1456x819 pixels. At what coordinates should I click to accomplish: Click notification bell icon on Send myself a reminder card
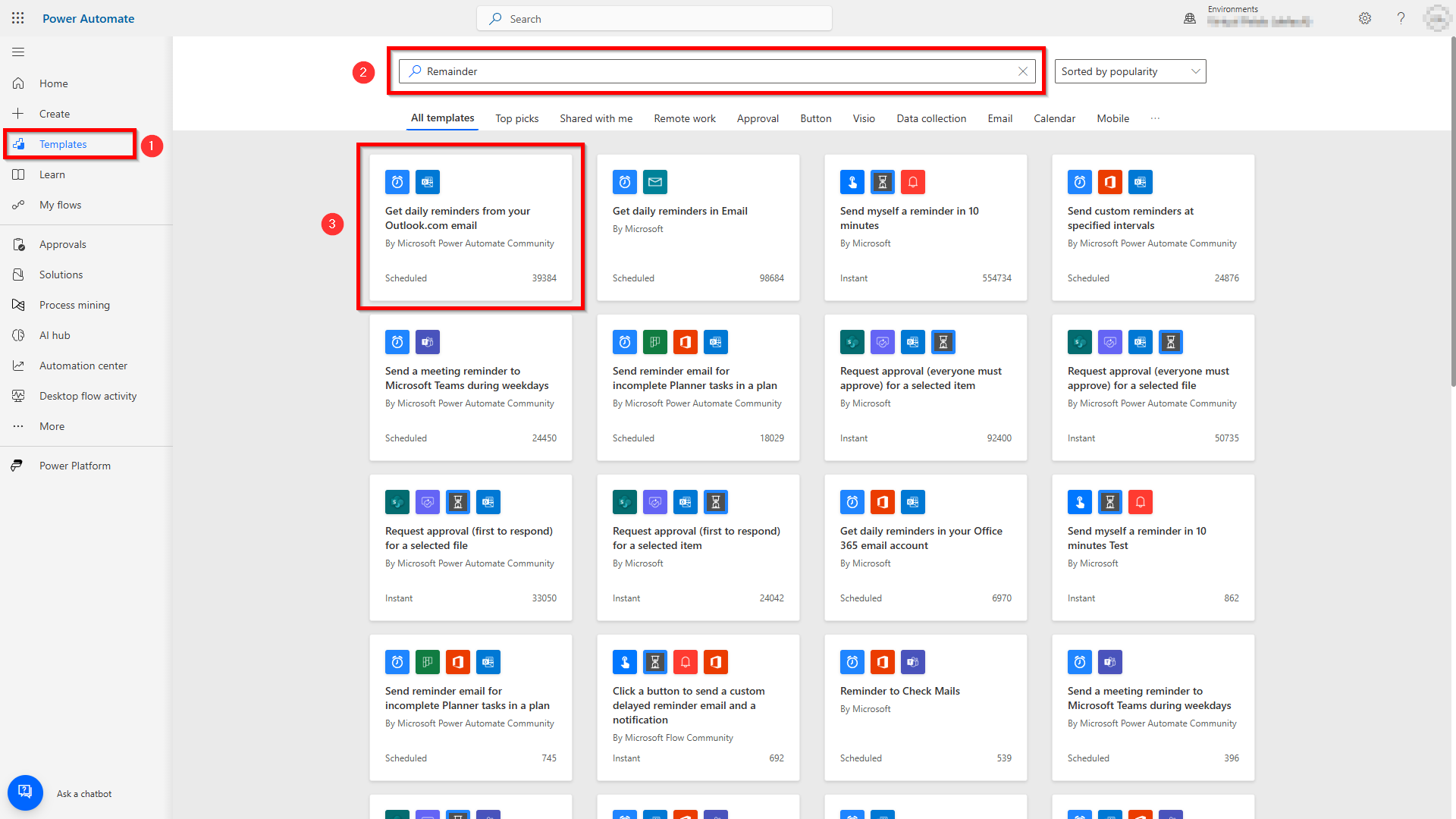tap(913, 182)
